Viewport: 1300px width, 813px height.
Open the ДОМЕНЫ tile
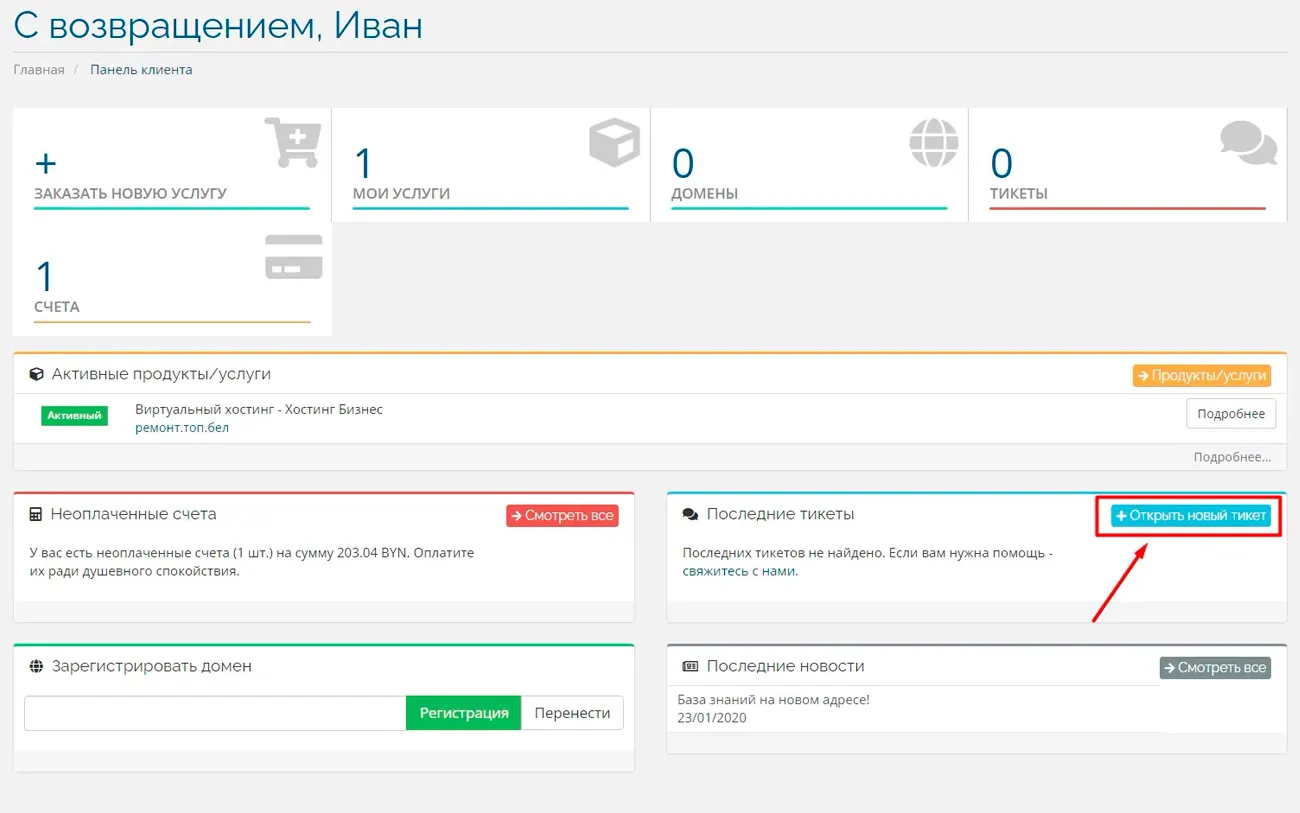(x=809, y=165)
